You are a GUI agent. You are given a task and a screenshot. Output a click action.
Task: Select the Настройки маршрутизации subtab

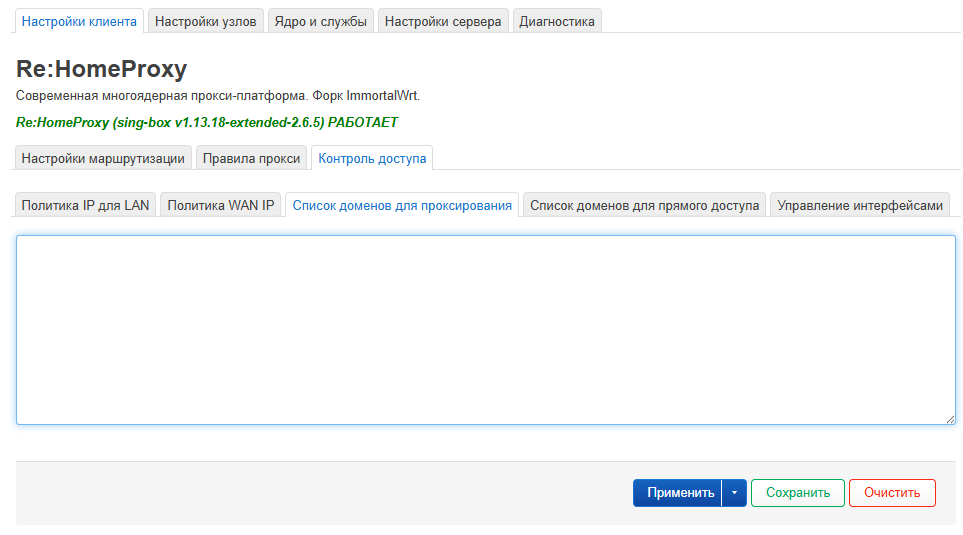[x=103, y=158]
